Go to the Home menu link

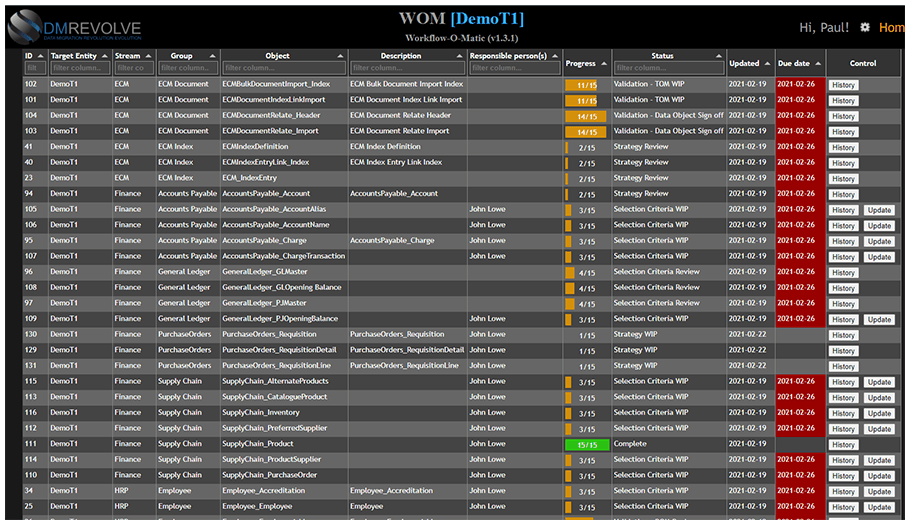pos(892,28)
